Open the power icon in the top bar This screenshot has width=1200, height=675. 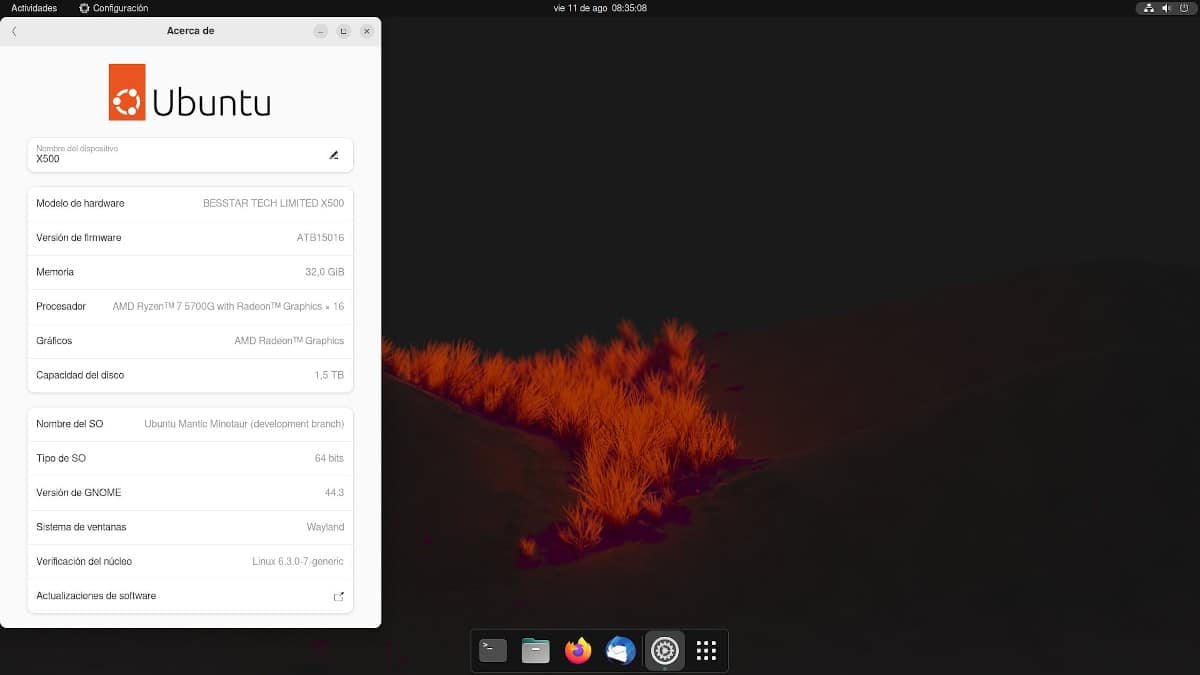coord(1183,8)
